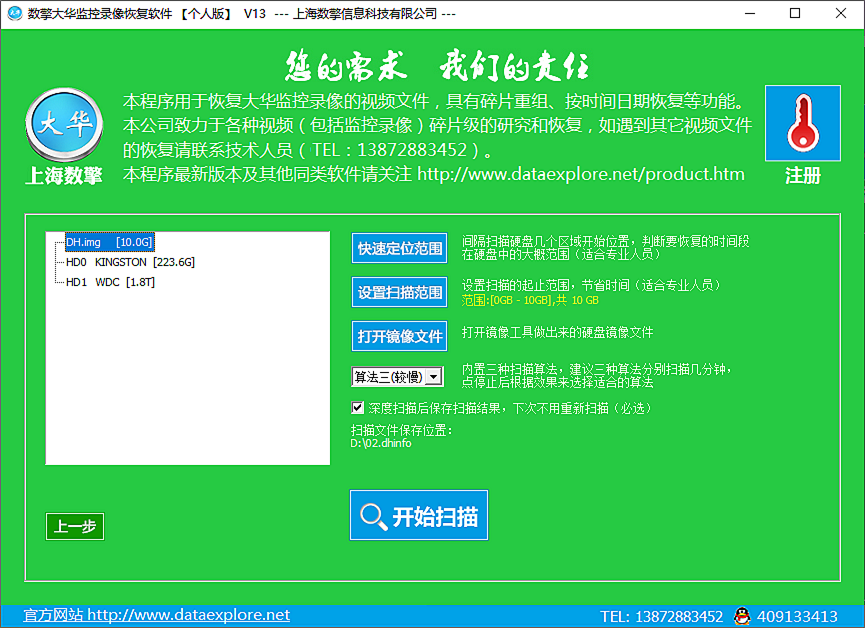
Task: Click the scan range text 范围:[0GB - 10GB]
Action: (530, 300)
